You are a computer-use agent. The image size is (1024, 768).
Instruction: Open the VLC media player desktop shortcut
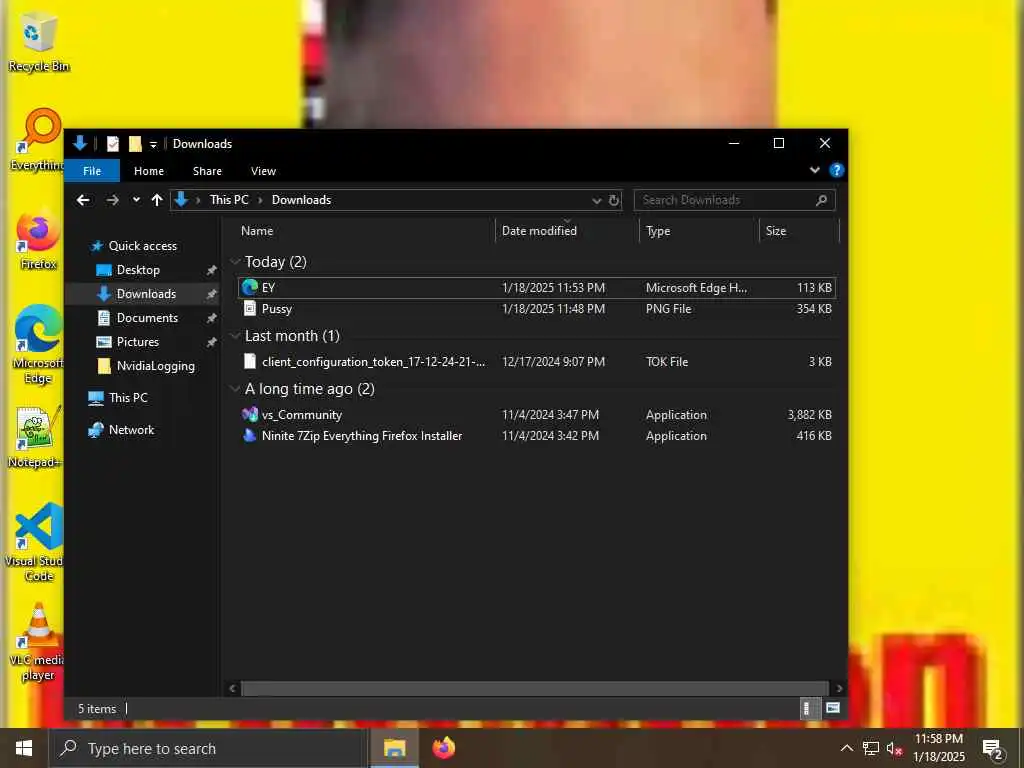[38, 643]
